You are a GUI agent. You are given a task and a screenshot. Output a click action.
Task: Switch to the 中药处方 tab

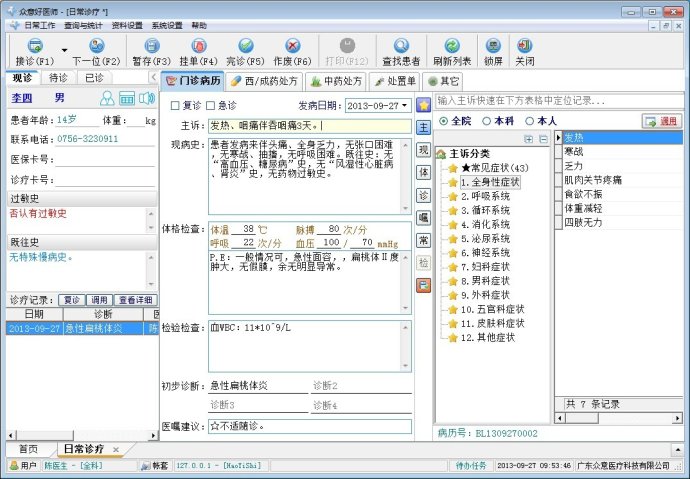pos(336,81)
